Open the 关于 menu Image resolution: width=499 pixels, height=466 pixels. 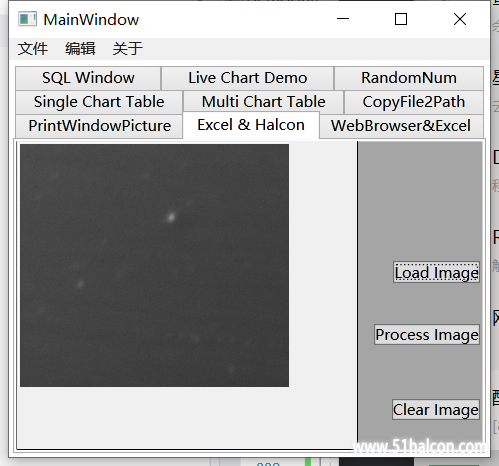pos(128,49)
